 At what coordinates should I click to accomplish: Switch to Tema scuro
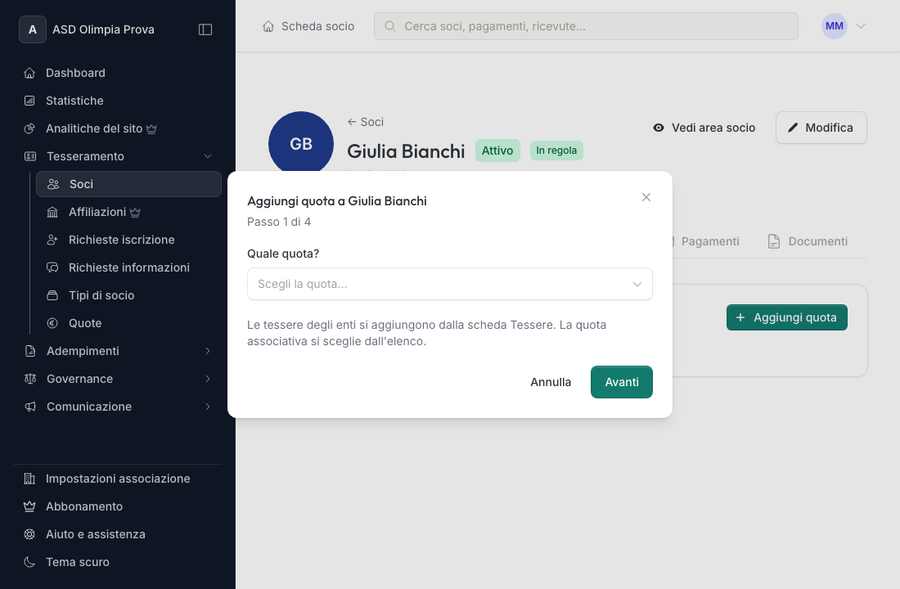click(118, 562)
